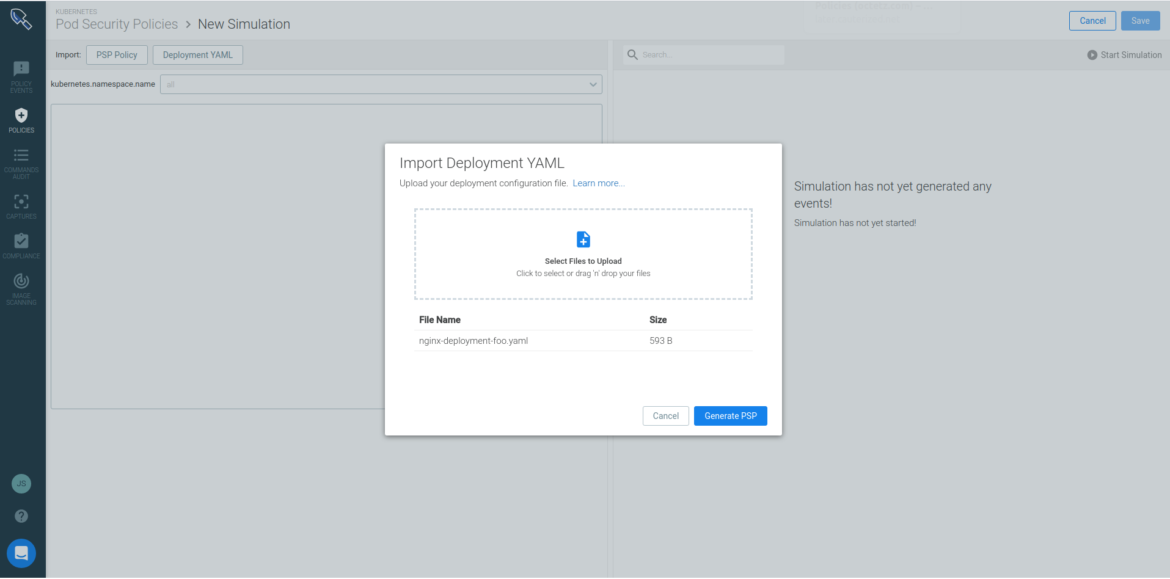Click the Select Files to Upload dropzone
The height and width of the screenshot is (579, 1170).
(584, 254)
